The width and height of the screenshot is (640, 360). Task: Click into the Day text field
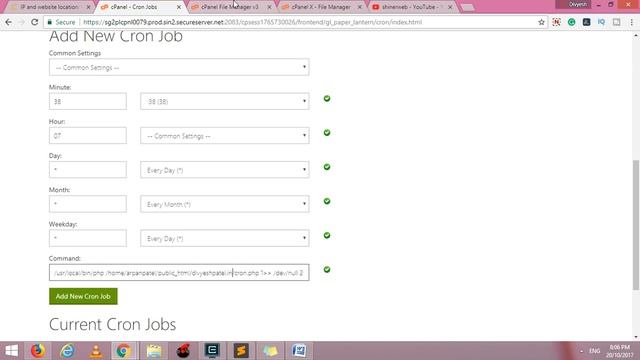pos(88,170)
